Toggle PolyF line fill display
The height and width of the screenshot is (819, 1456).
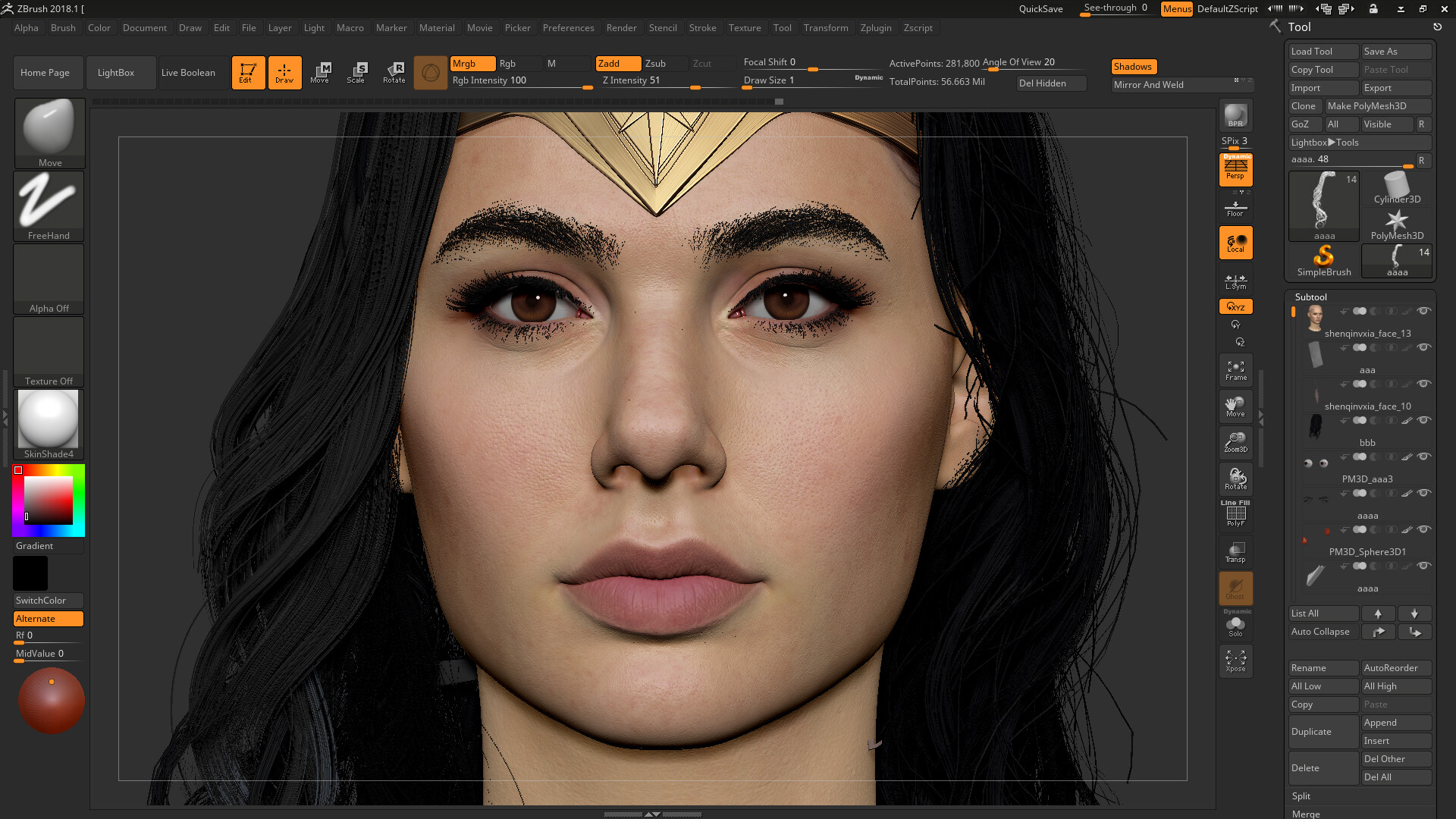click(1235, 514)
